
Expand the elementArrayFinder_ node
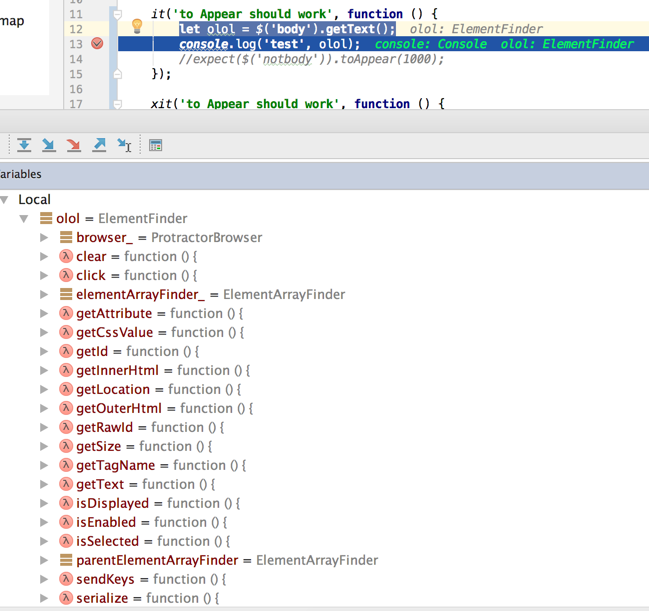(44, 295)
